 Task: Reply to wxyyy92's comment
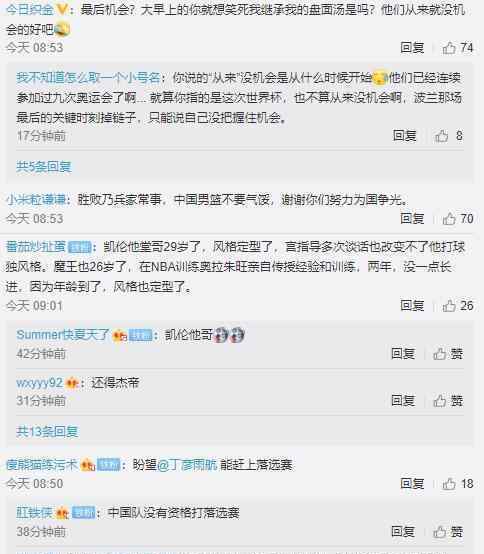click(x=403, y=401)
